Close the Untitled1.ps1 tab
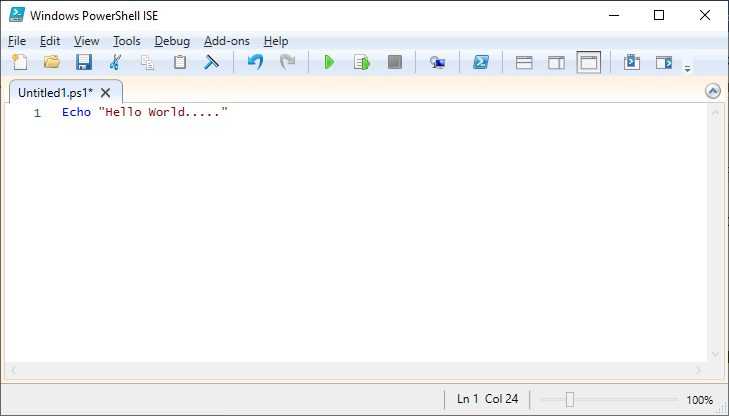The width and height of the screenshot is (729, 416). 106,93
